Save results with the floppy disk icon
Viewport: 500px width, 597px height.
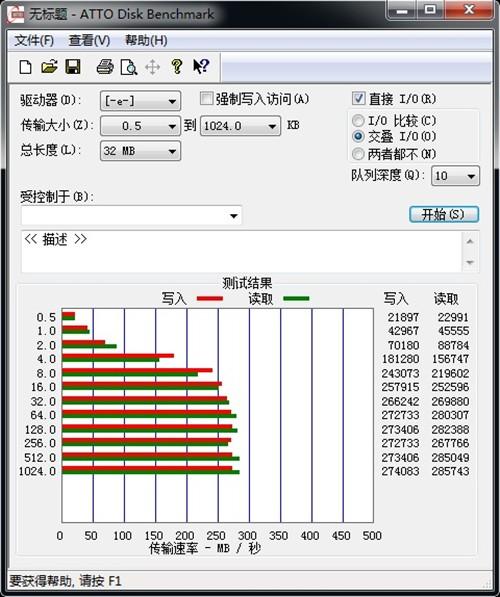pyautogui.click(x=73, y=67)
